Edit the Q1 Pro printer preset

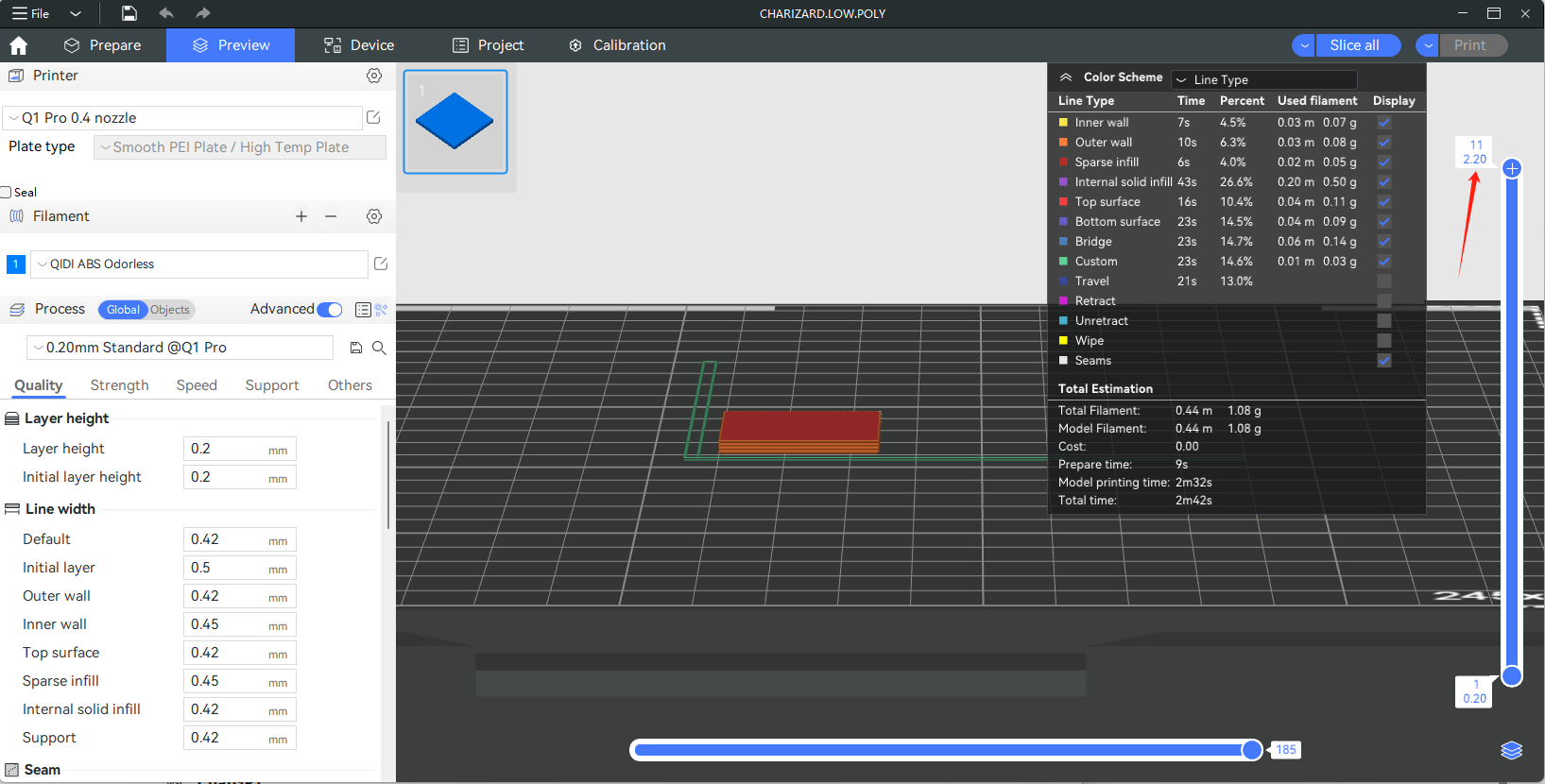pos(373,117)
